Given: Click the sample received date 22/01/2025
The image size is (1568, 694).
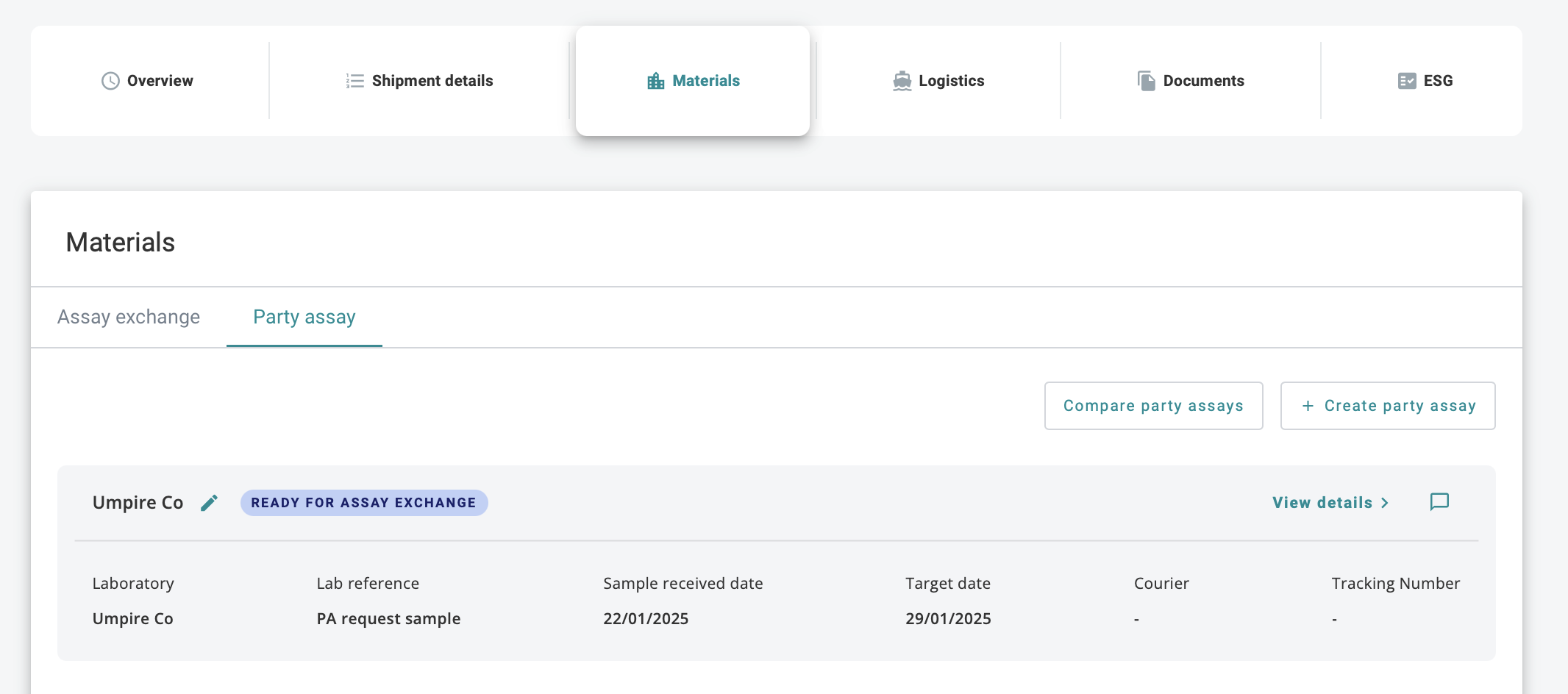Looking at the screenshot, I should [646, 619].
